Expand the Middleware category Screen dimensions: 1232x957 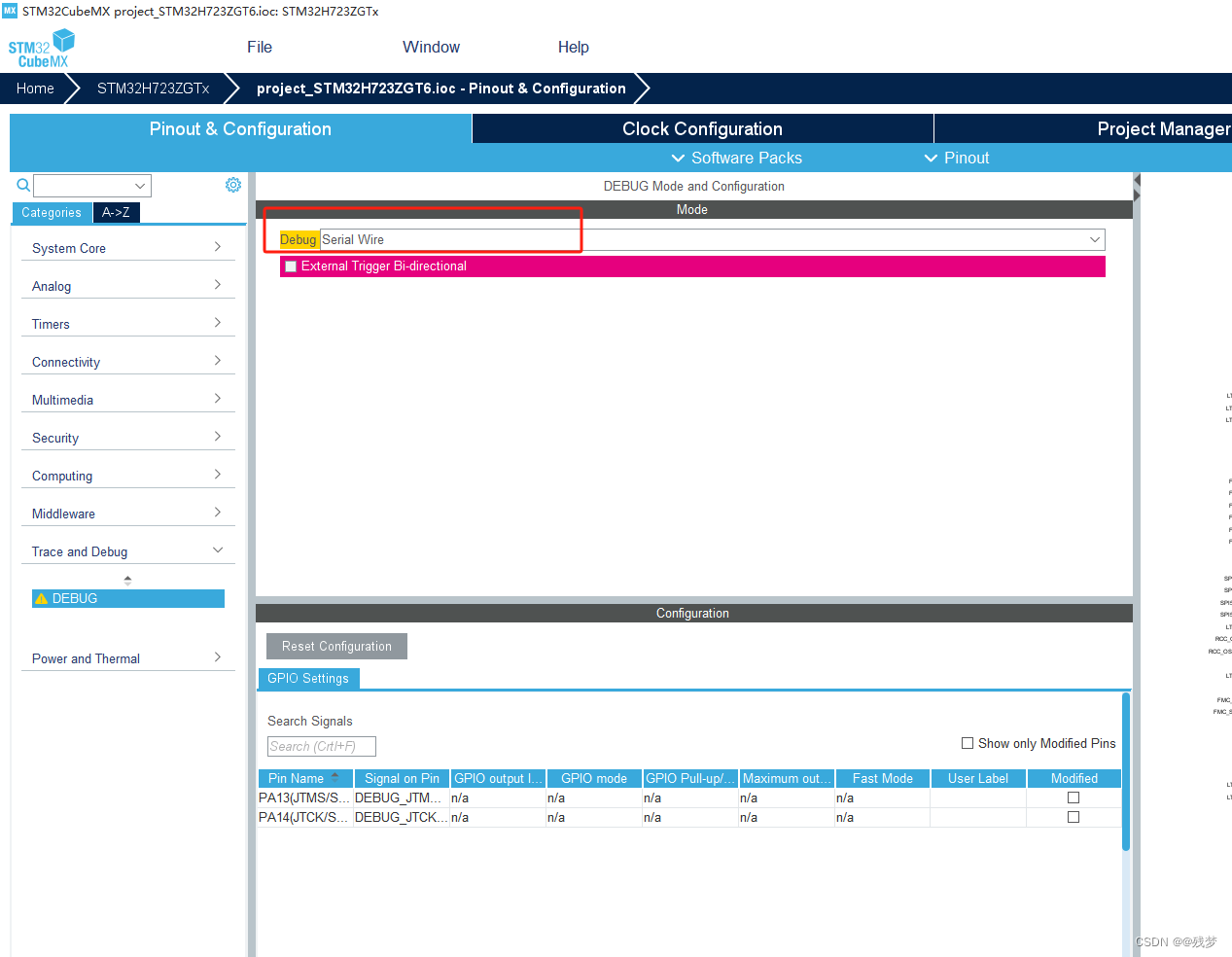click(127, 514)
